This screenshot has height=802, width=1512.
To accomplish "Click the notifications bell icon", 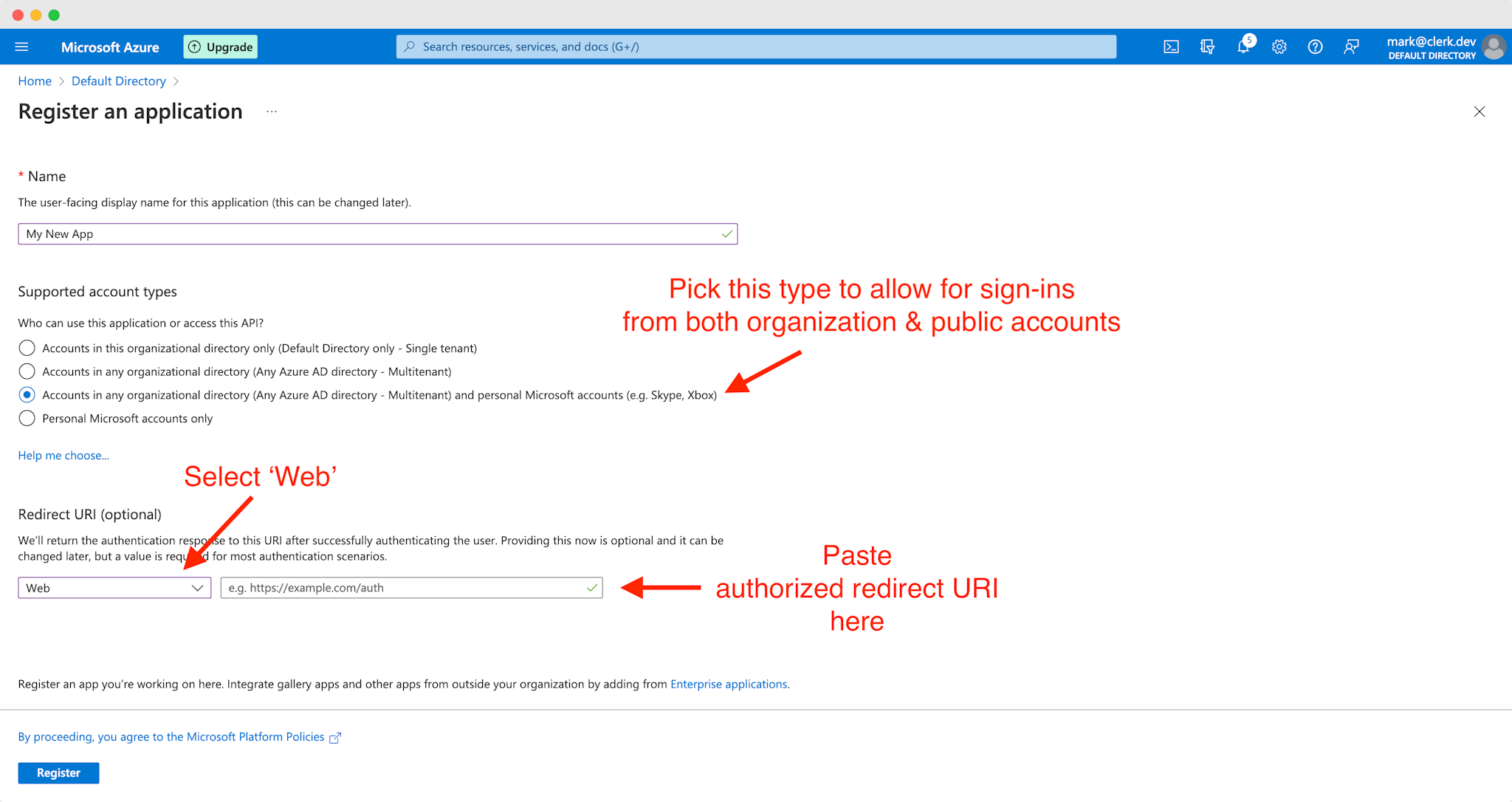I will tap(1242, 46).
